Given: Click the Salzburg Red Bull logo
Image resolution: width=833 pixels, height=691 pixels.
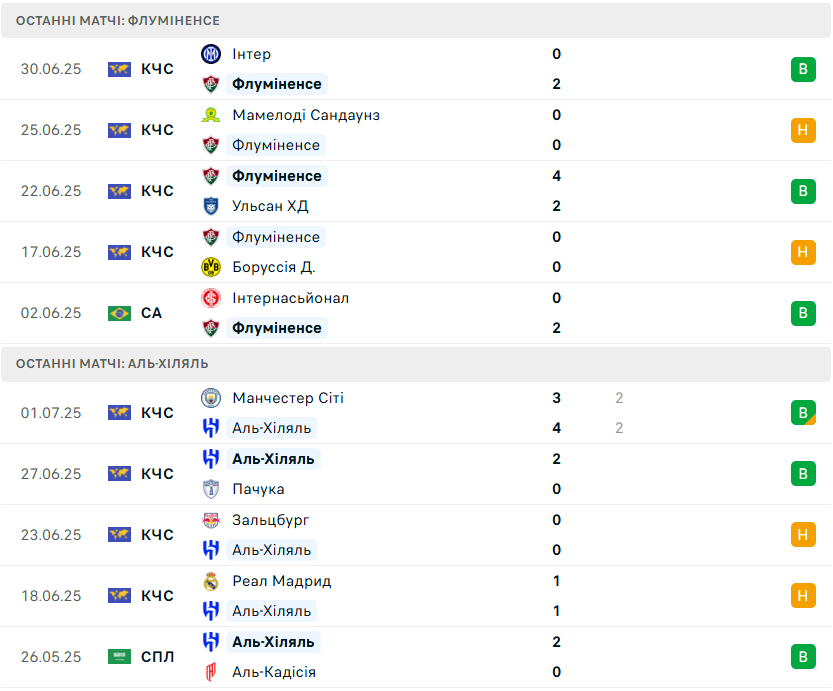Looking at the screenshot, I should pyautogui.click(x=211, y=521).
